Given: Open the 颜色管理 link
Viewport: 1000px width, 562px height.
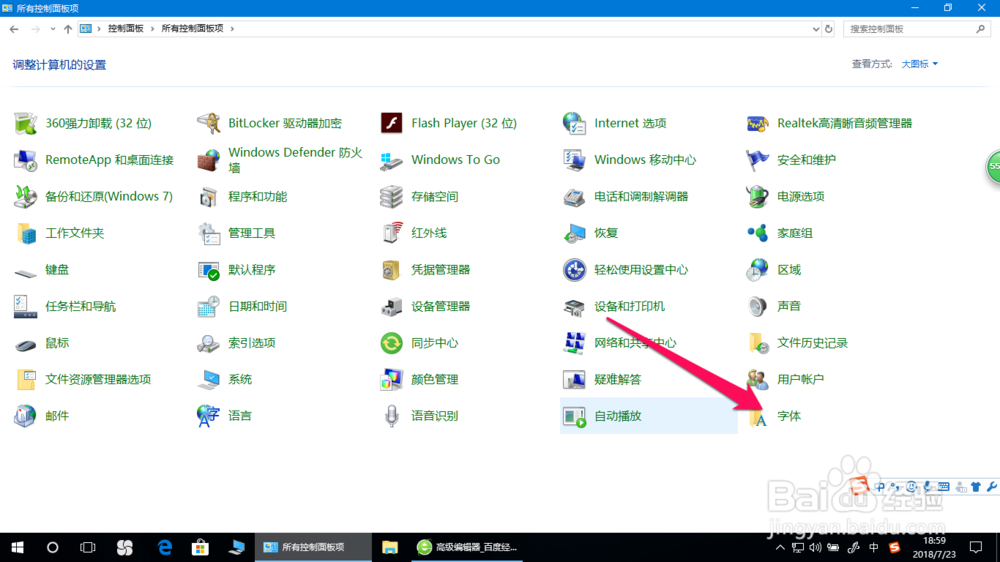Looking at the screenshot, I should pos(435,380).
